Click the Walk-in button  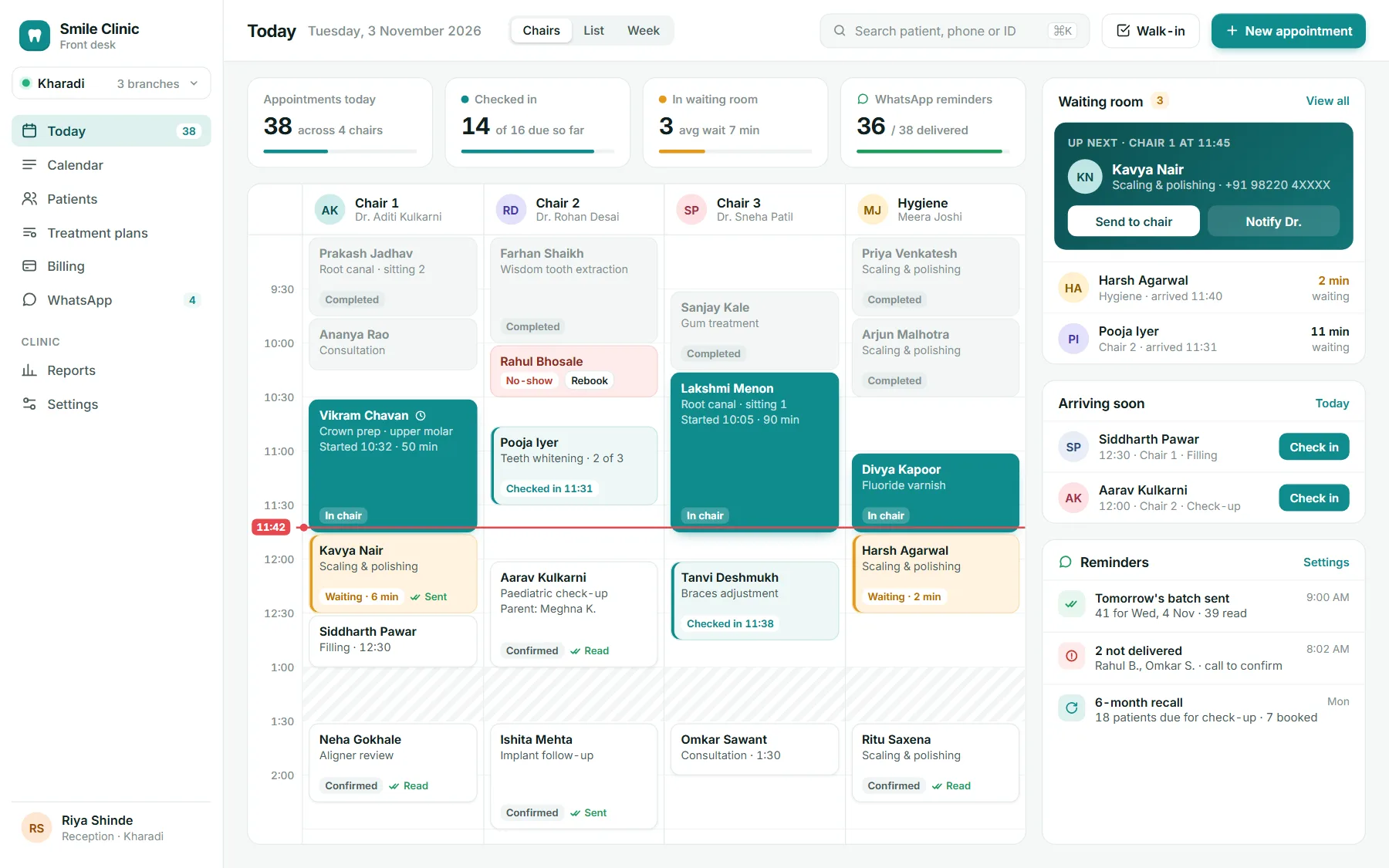[1150, 31]
